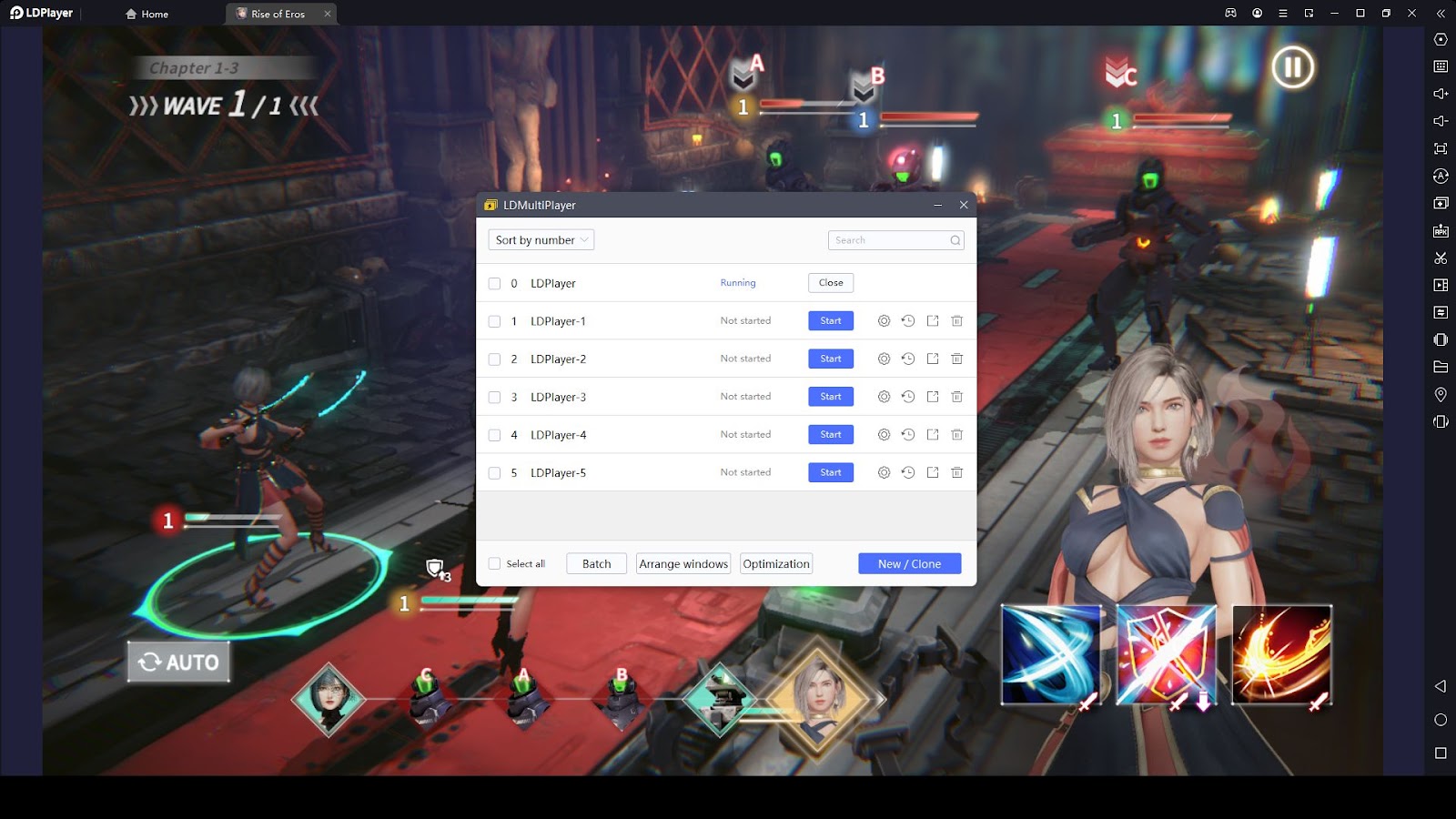Trigger the fiery slash skill
This screenshot has width=1456, height=819.
click(x=1281, y=655)
